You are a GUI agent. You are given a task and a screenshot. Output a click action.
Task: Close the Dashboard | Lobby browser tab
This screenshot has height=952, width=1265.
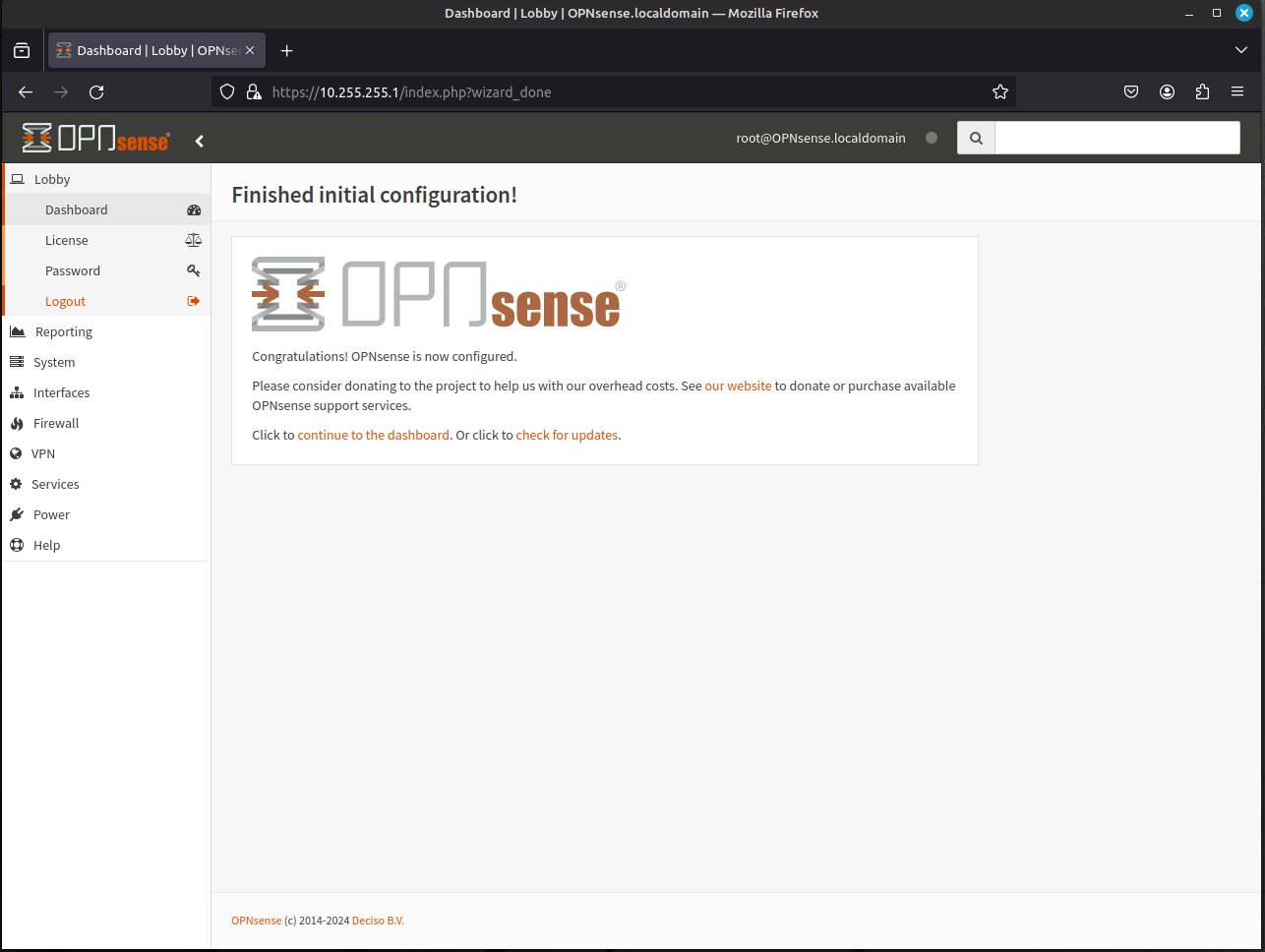click(250, 50)
